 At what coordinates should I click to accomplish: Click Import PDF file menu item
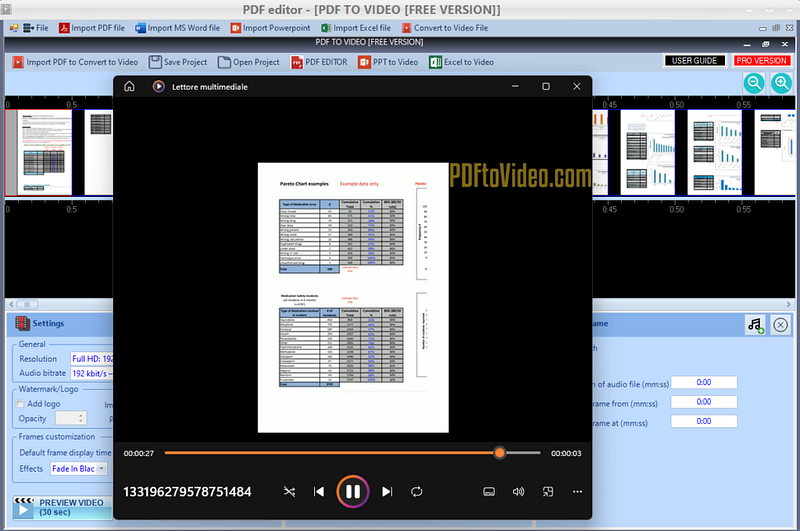click(92, 28)
